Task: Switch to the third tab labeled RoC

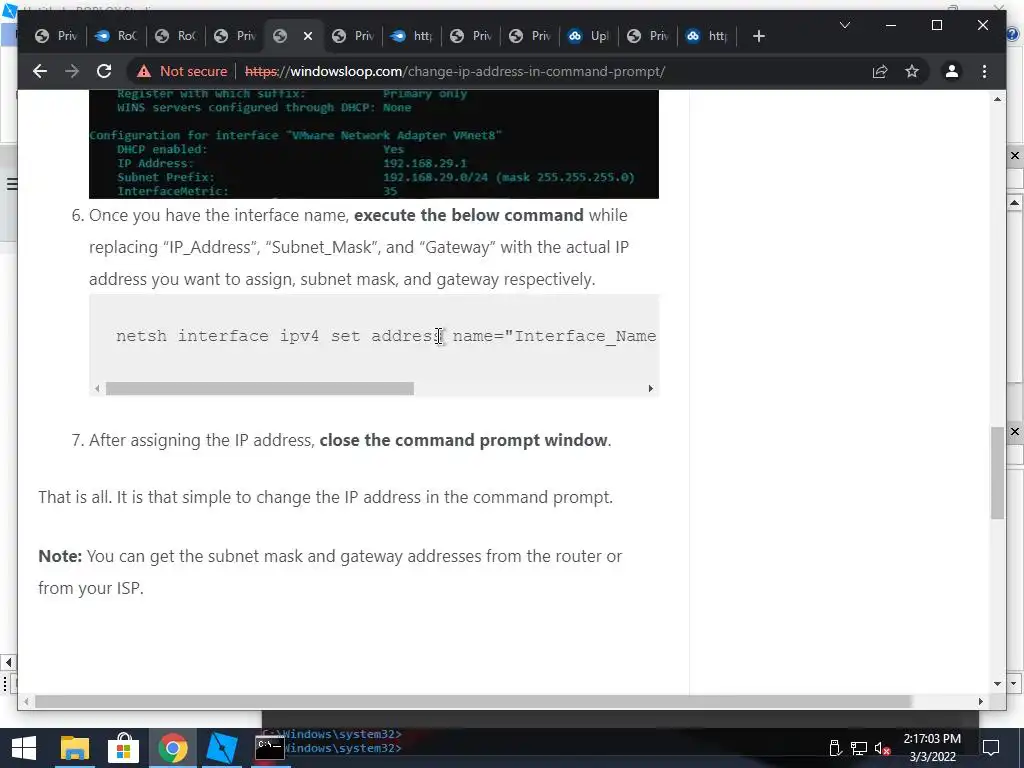Action: 176,36
